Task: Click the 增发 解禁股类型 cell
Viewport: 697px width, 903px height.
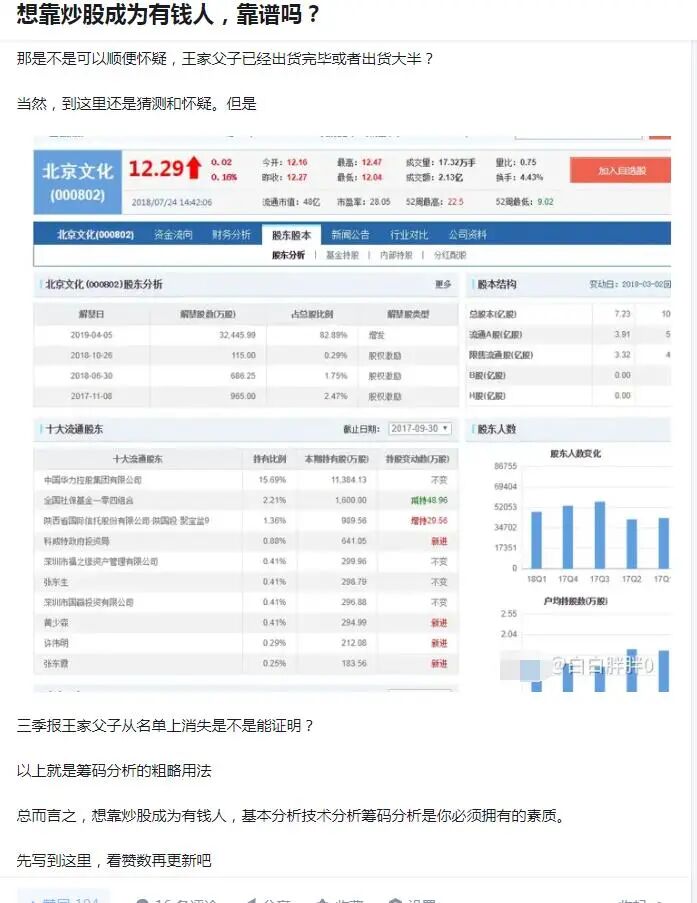Action: tap(376, 335)
